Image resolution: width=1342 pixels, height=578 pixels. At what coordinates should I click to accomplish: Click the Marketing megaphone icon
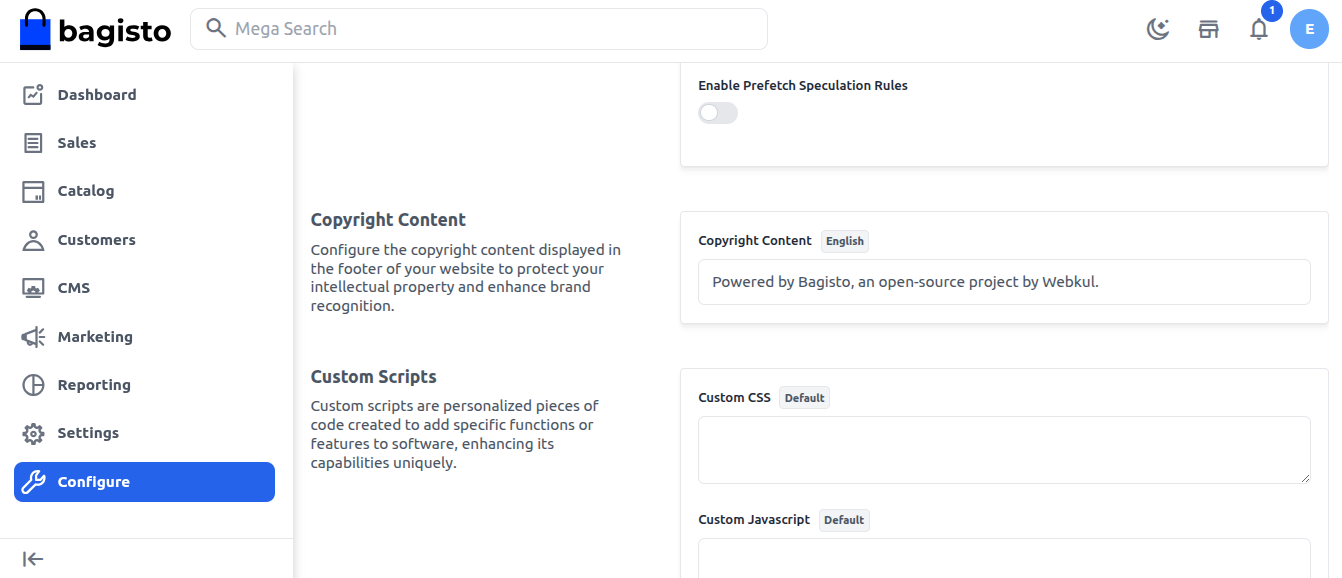(34, 337)
